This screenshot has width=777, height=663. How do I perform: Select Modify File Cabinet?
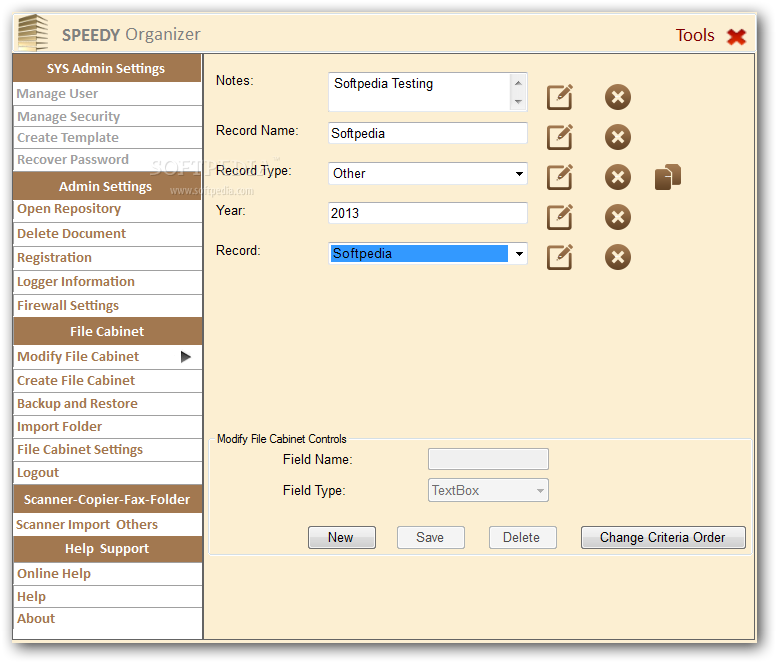108,357
